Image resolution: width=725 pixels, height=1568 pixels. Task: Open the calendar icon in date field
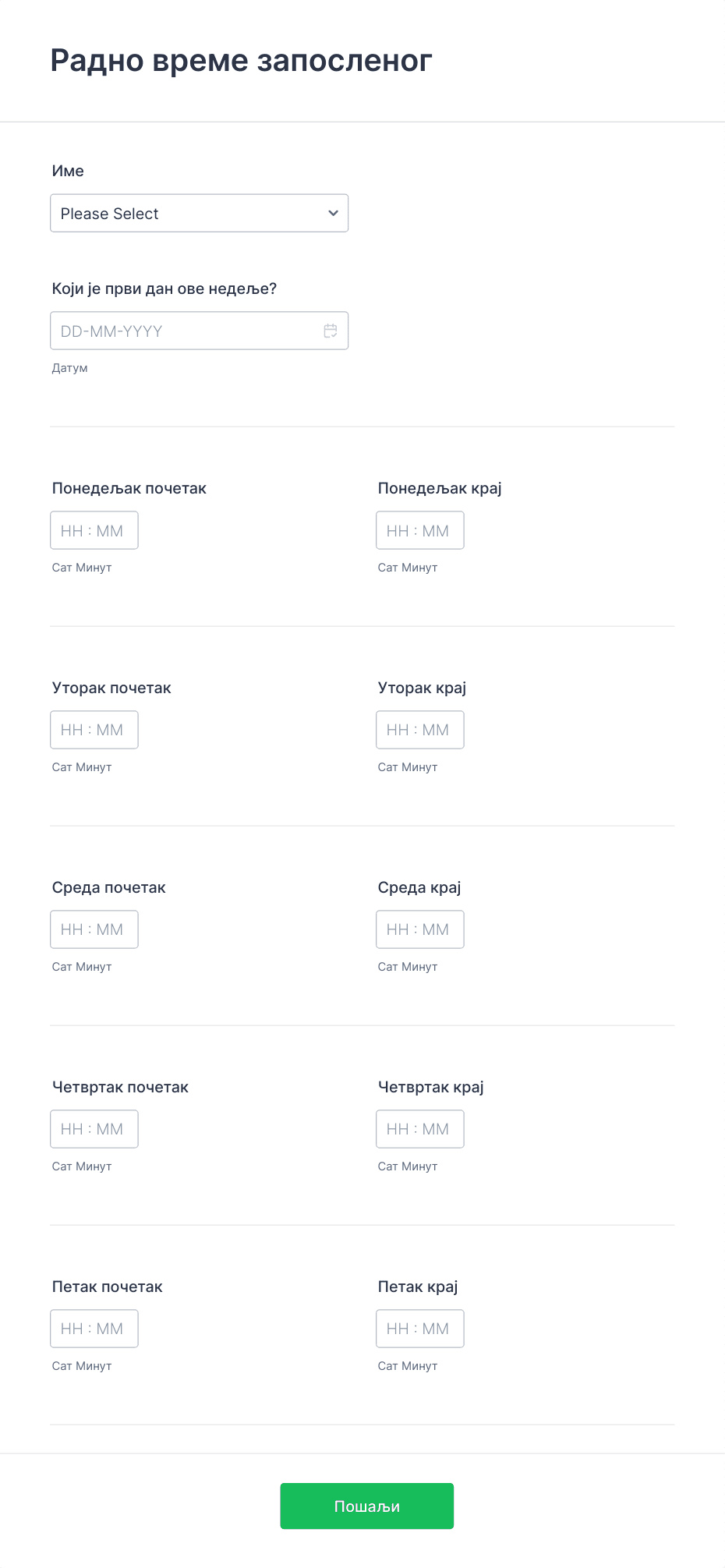pos(331,331)
